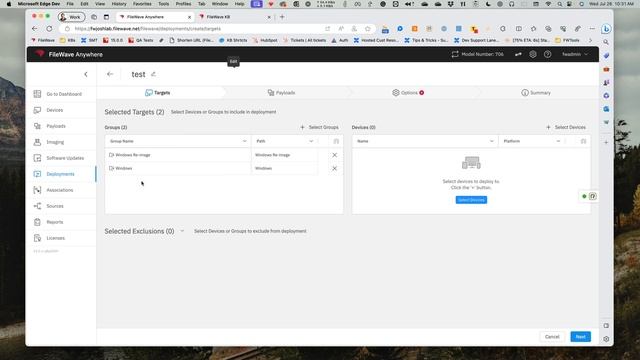640x360 pixels.
Task: Open Edge sidebar settings gear at bottom
Action: pos(606,339)
